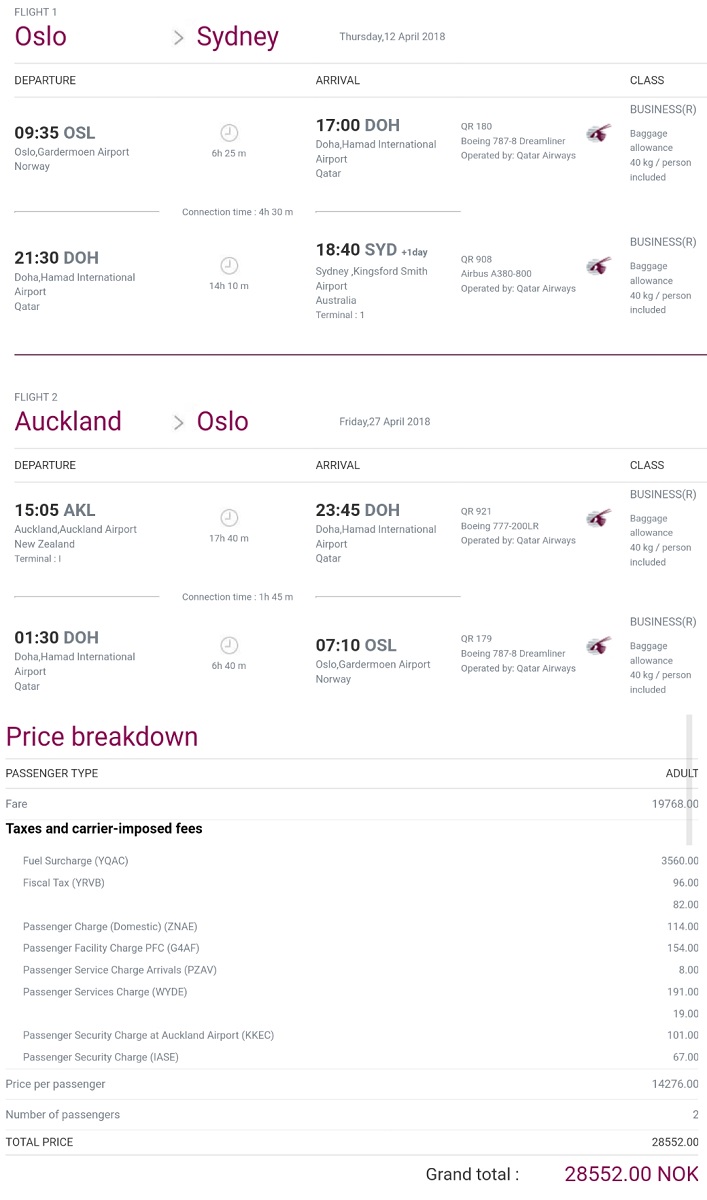Click the arrow between Auckland and Oslo

(179, 423)
